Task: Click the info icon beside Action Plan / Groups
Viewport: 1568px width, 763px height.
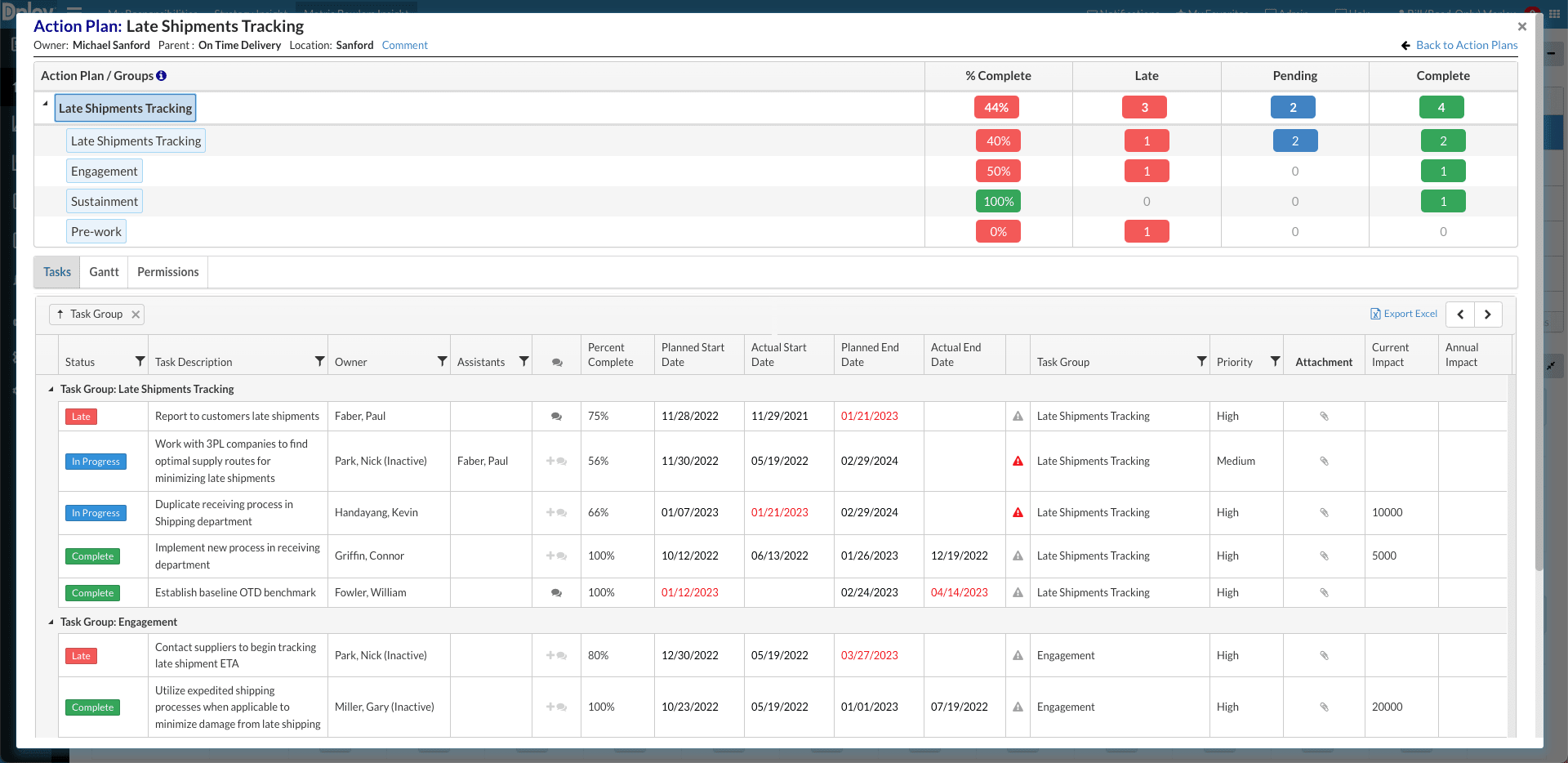Action: point(161,75)
